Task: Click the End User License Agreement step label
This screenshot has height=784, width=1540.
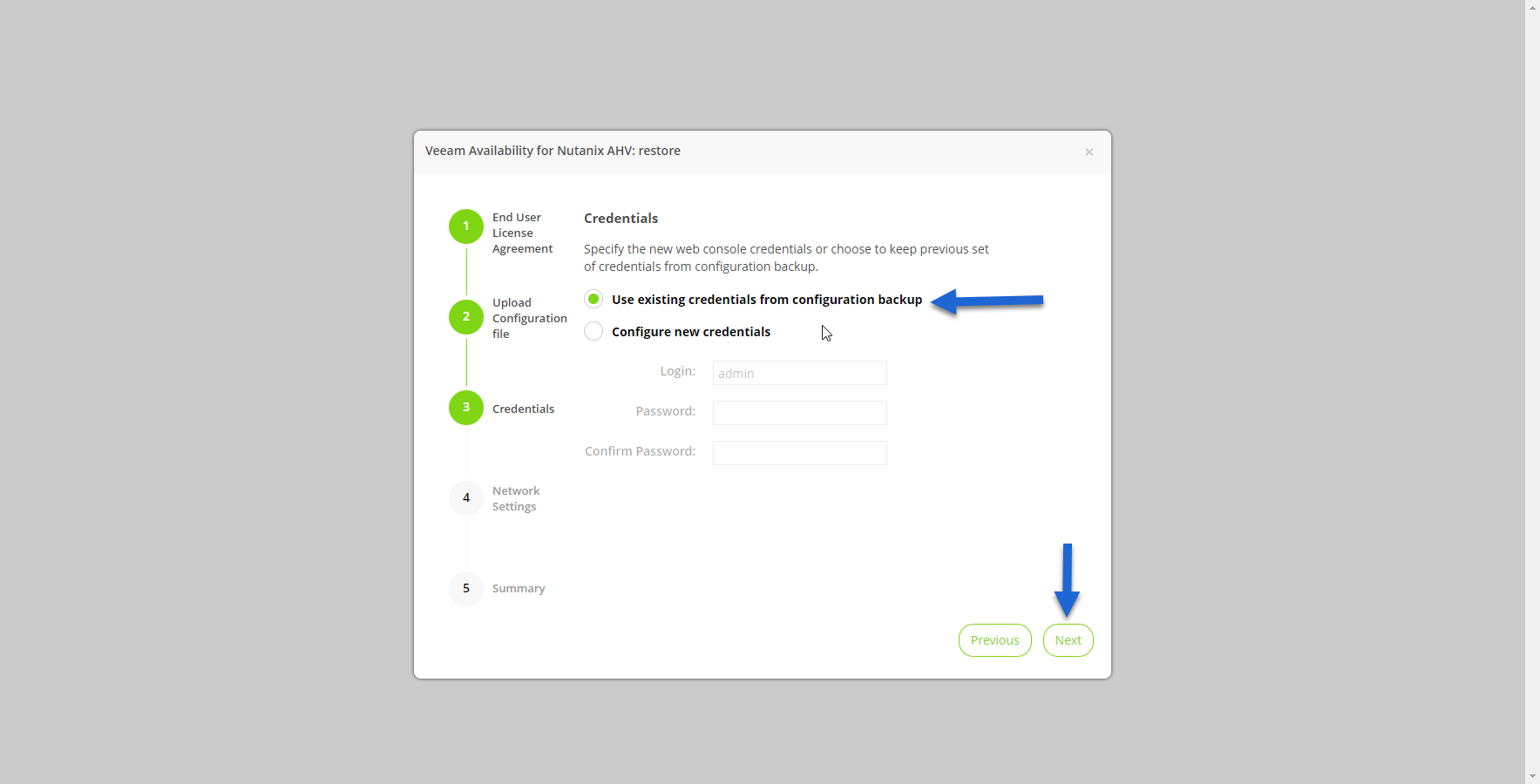Action: click(x=522, y=233)
